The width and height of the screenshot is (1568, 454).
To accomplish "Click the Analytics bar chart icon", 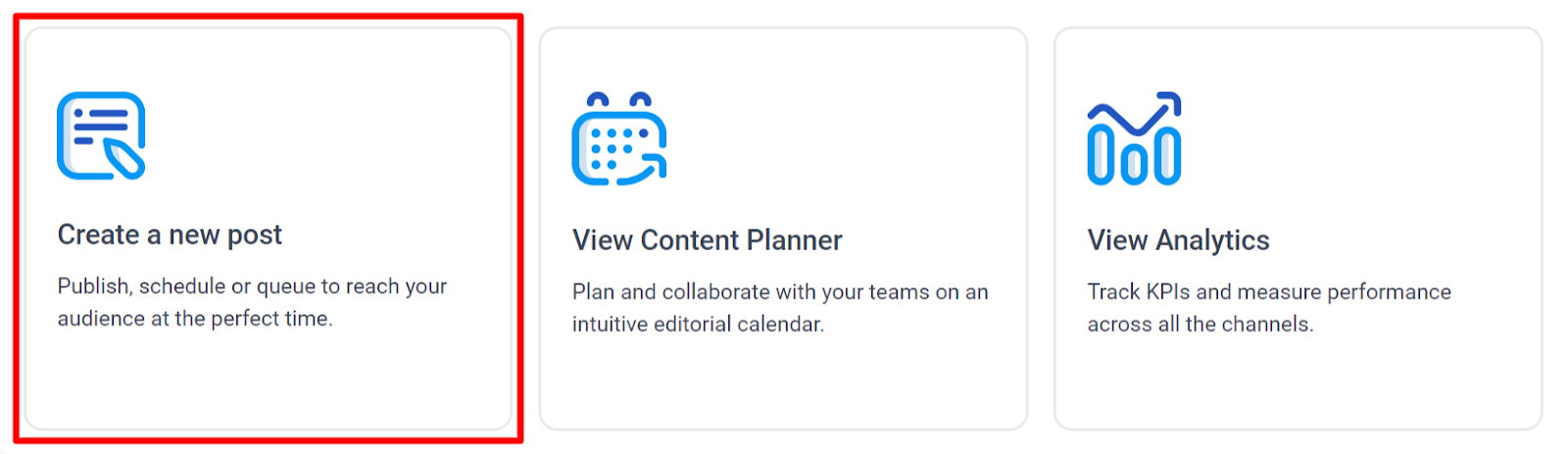I will [1134, 139].
